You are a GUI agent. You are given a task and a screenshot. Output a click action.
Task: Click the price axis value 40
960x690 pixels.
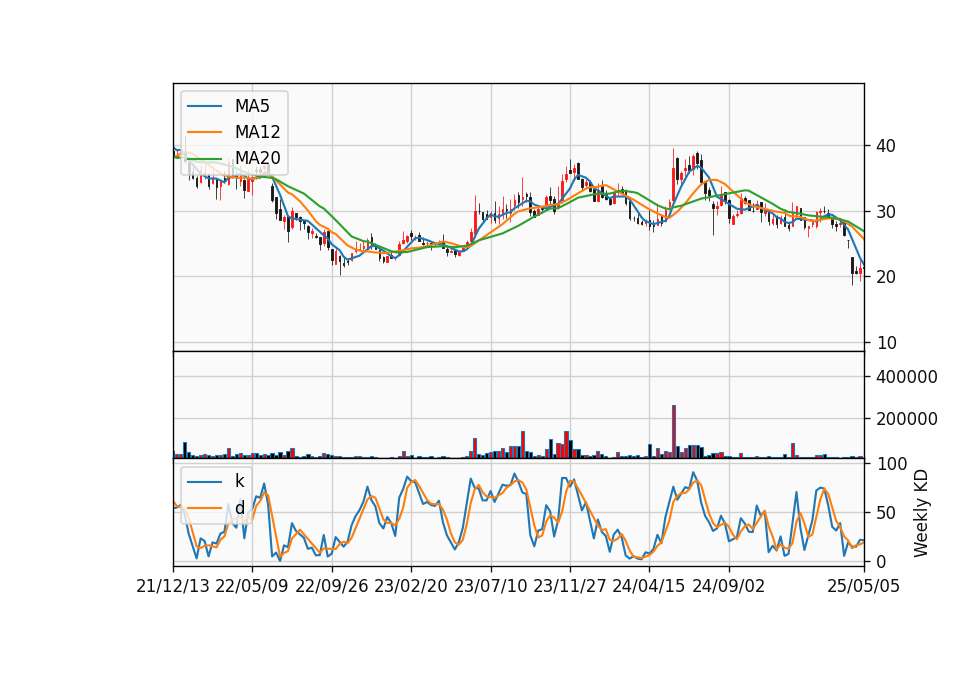coord(886,146)
